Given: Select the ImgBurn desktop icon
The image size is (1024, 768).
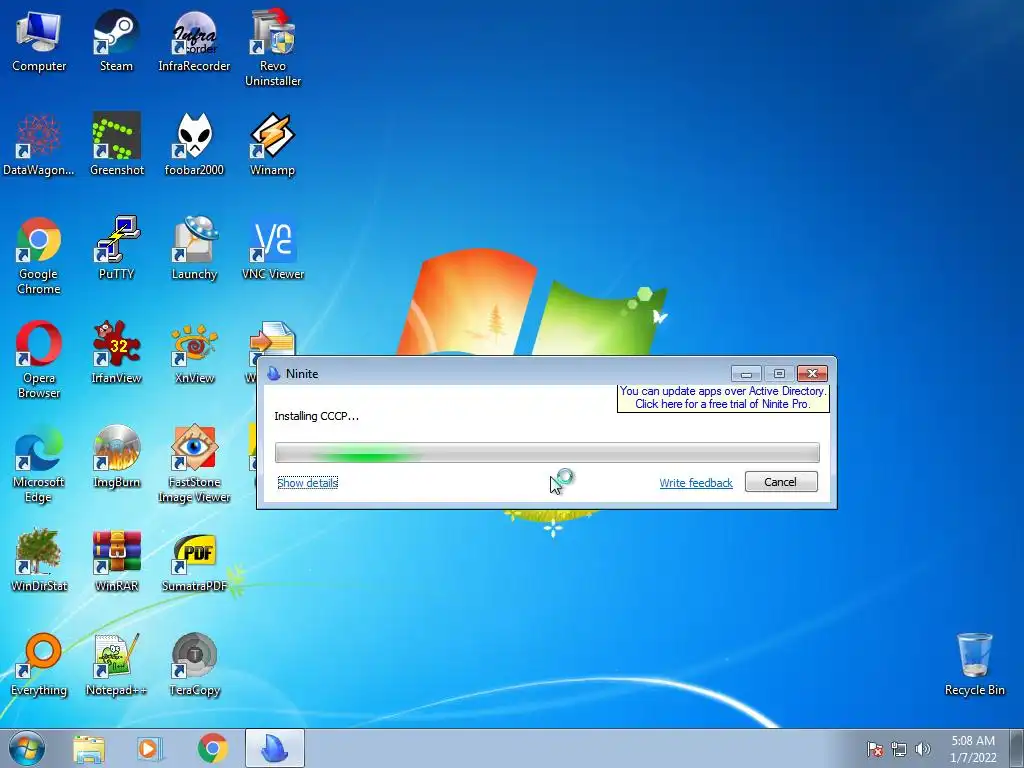Looking at the screenshot, I should (x=116, y=456).
